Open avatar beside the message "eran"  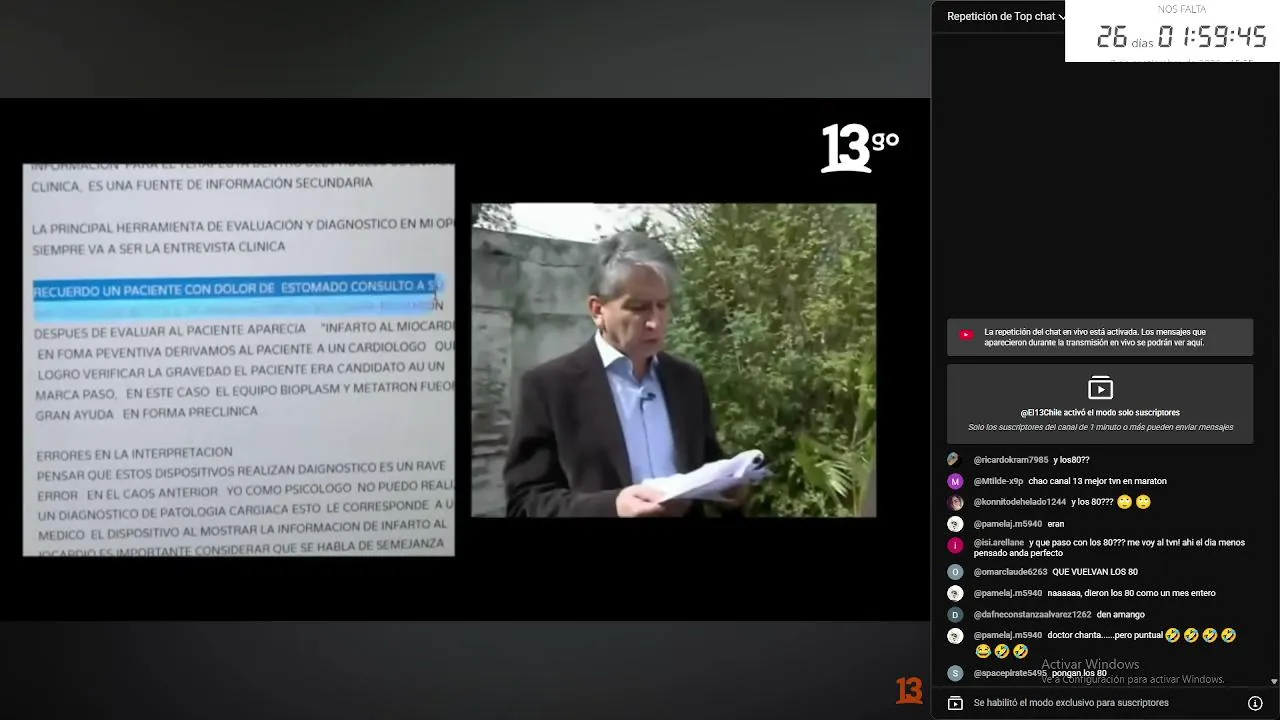click(955, 524)
